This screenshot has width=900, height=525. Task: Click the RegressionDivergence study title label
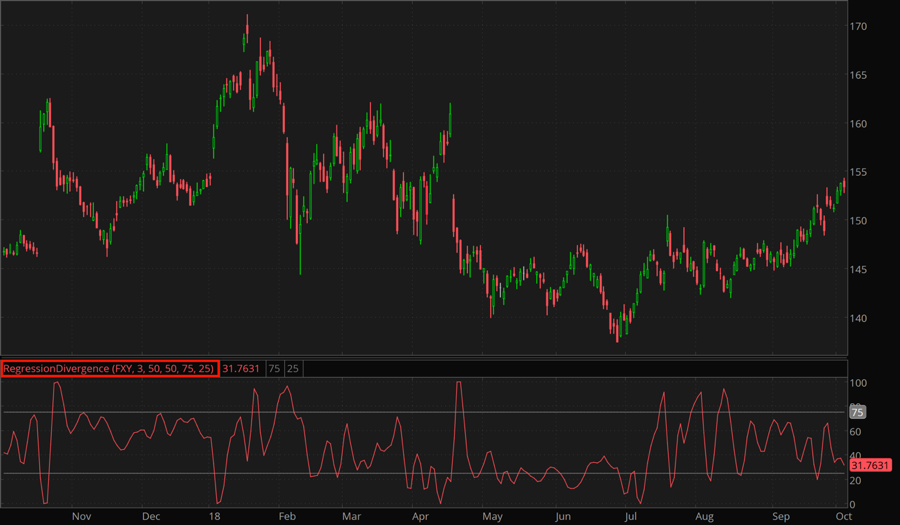tap(109, 368)
